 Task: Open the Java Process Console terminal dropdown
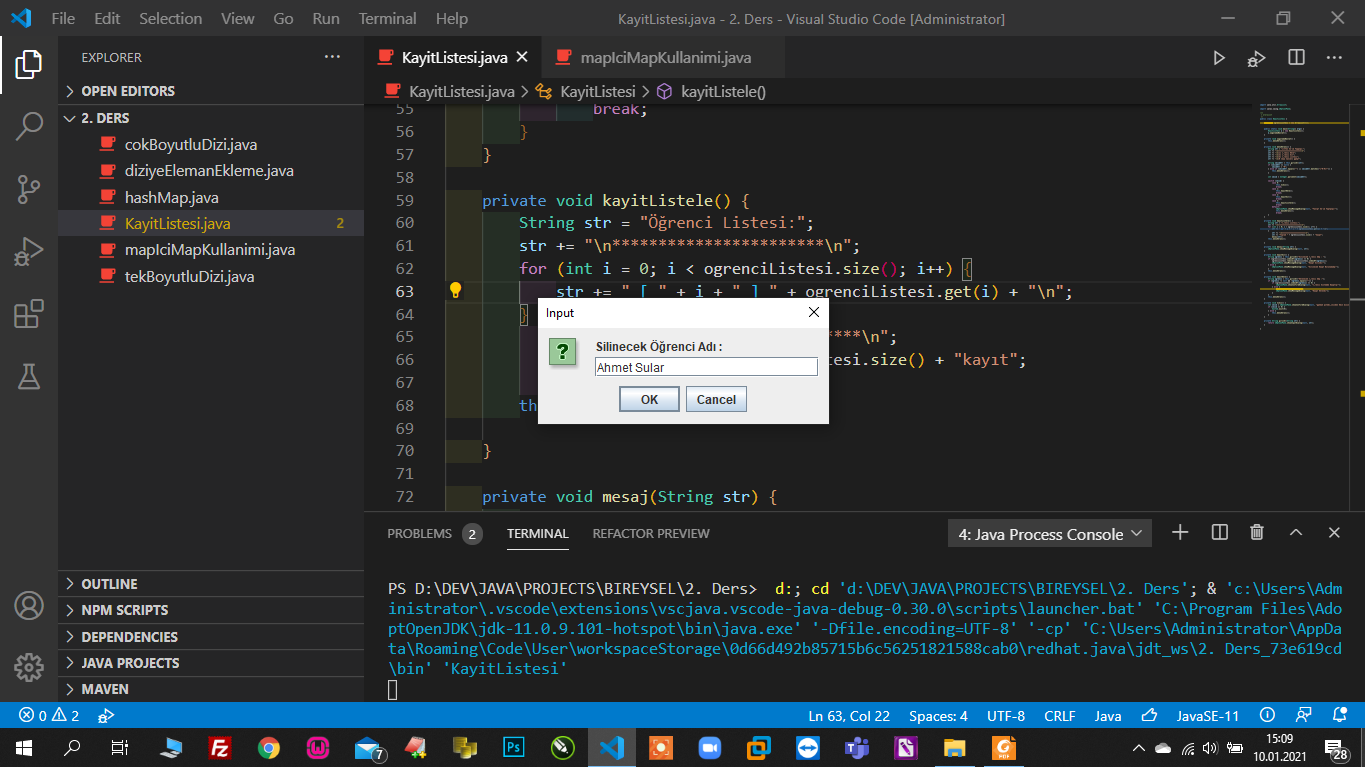(x=1049, y=534)
